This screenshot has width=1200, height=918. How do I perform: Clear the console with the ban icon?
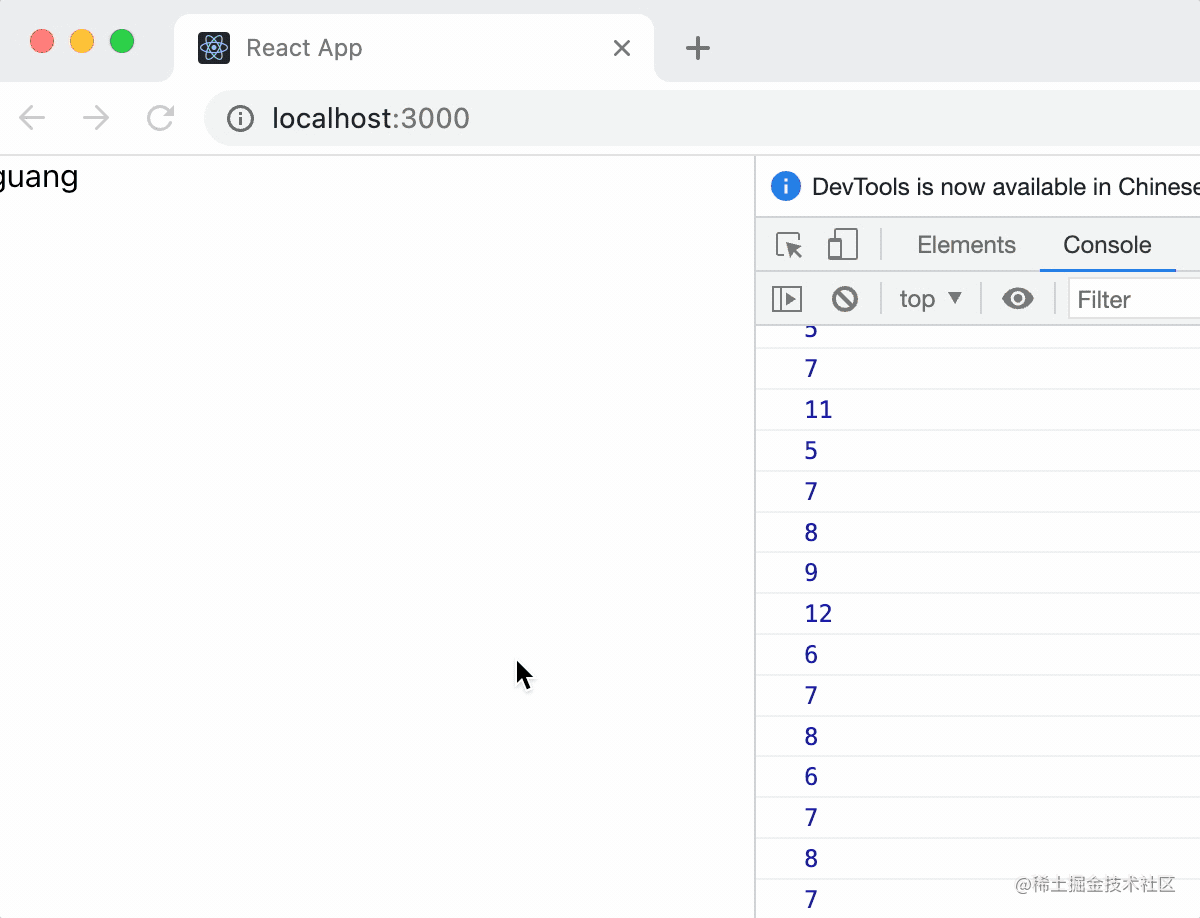845,299
